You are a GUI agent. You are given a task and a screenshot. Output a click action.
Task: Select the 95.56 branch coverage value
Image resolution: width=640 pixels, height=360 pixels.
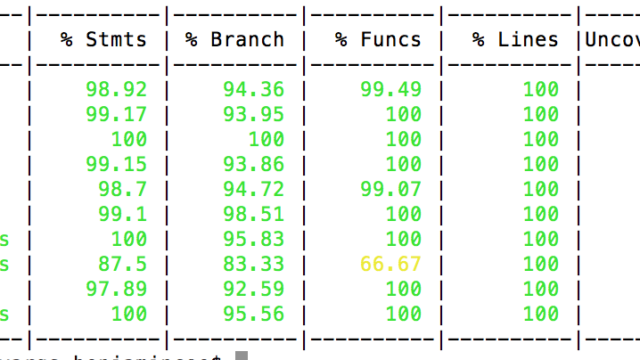pos(253,314)
